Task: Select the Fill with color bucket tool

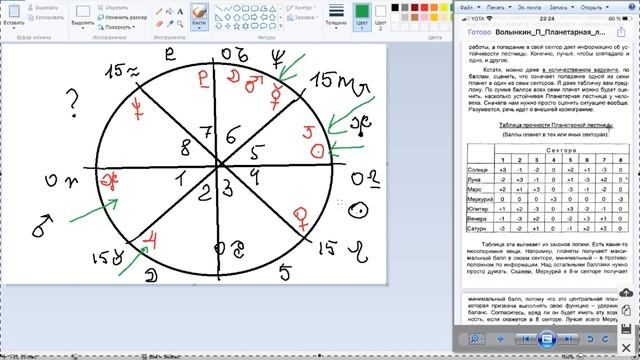Action: tap(169, 12)
